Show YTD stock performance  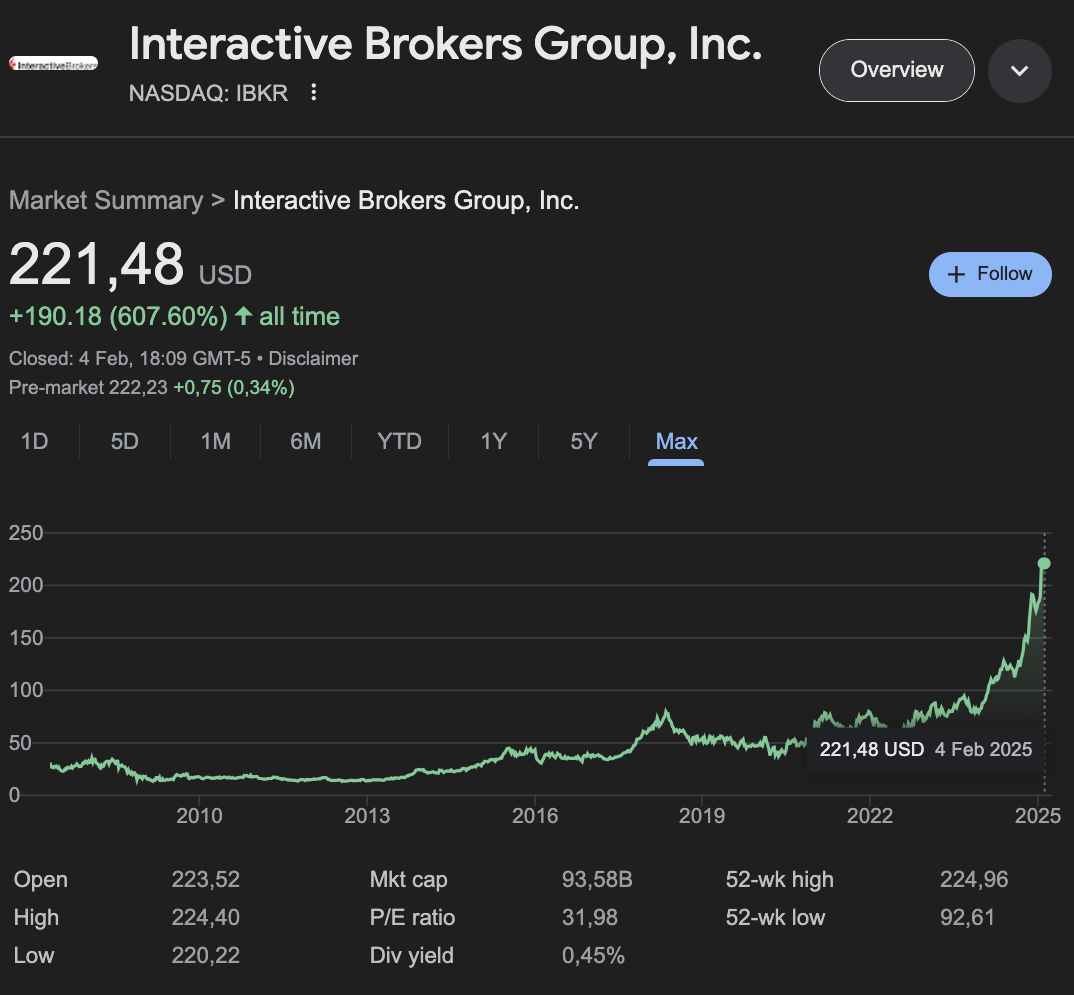[398, 441]
